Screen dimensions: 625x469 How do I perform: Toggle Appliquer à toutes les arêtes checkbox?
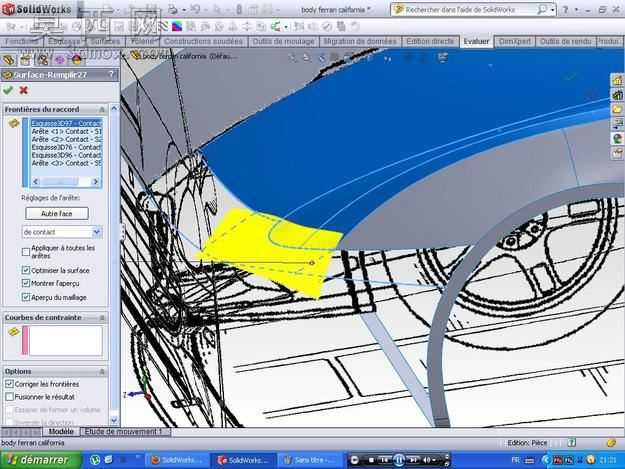point(26,252)
